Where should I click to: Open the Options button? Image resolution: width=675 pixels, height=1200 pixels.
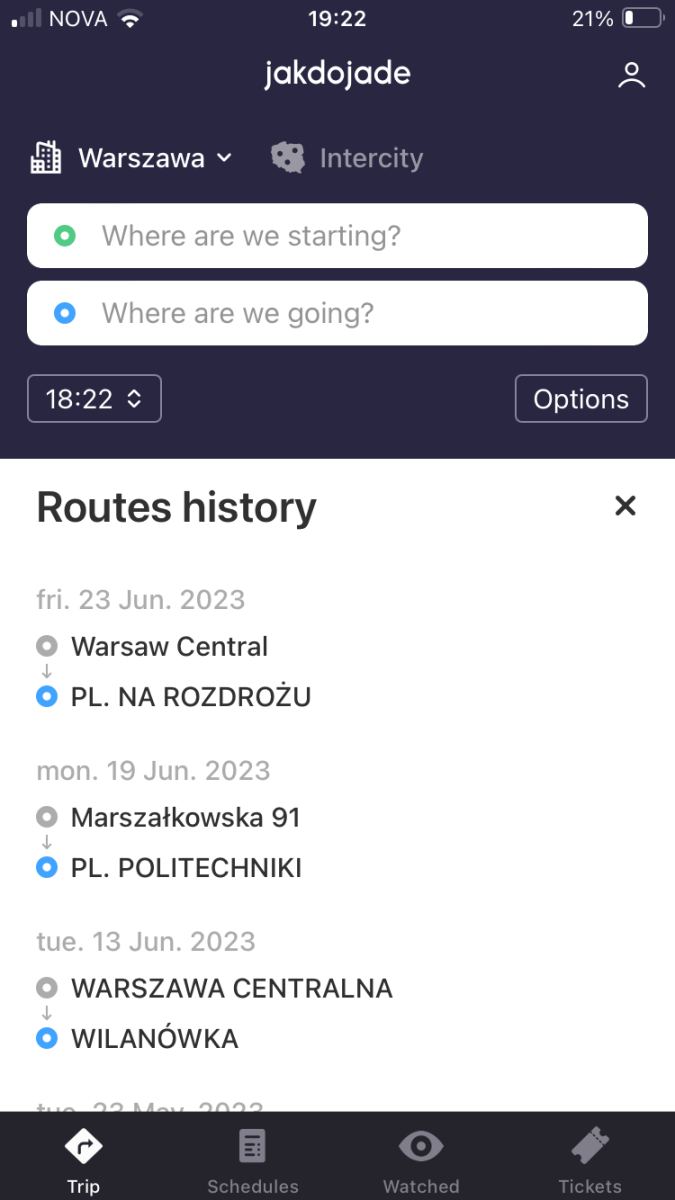coord(581,399)
